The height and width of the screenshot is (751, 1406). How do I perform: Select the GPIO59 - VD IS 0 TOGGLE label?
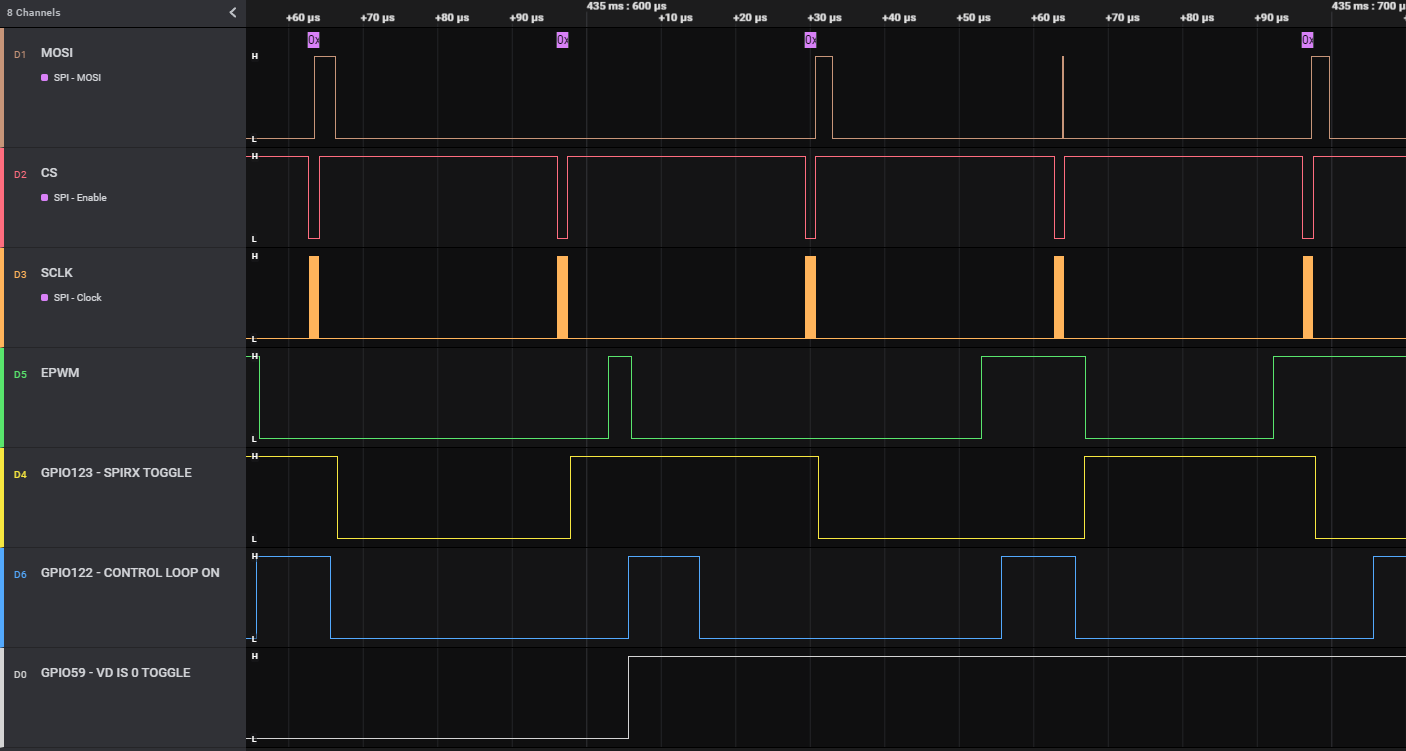[x=115, y=673]
